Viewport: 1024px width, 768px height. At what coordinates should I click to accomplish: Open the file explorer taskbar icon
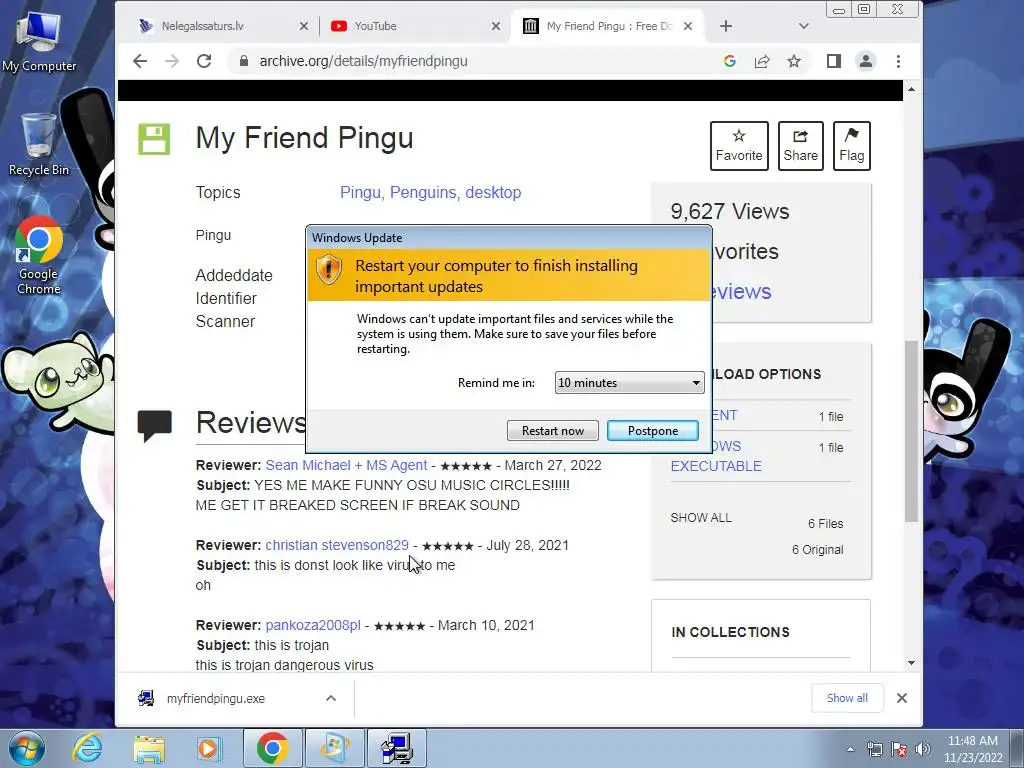pos(149,748)
